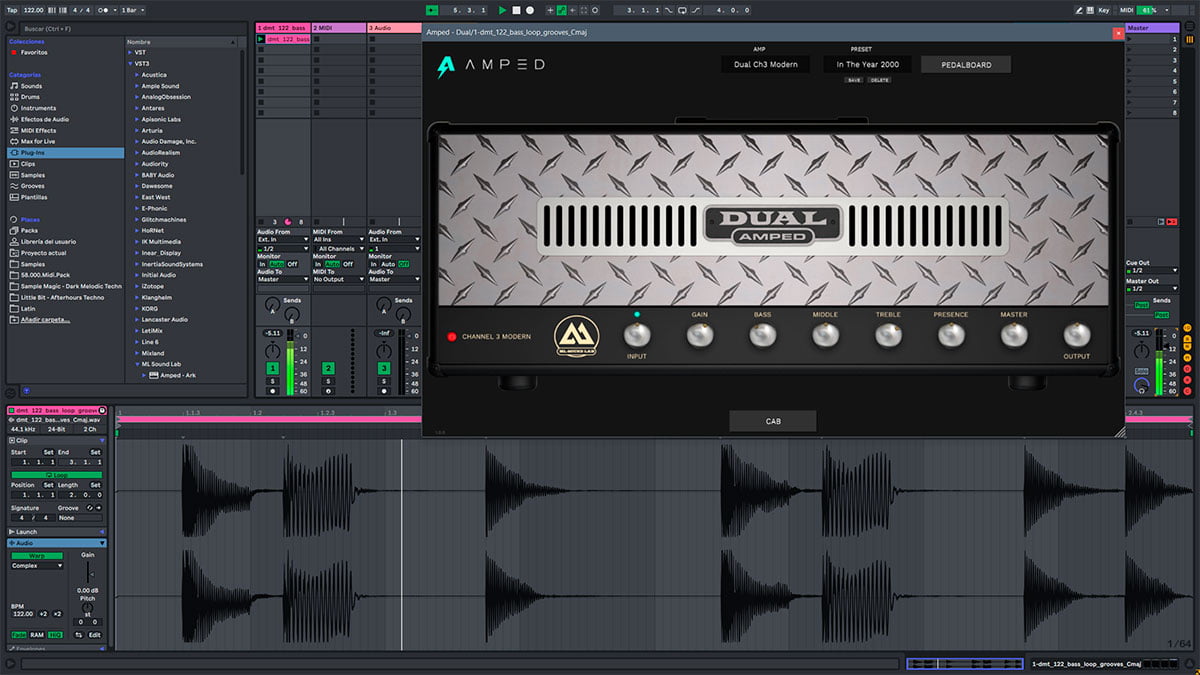The height and width of the screenshot is (675, 1200).
Task: Open track 1 Audio To Master dropdown
Action: coord(283,280)
